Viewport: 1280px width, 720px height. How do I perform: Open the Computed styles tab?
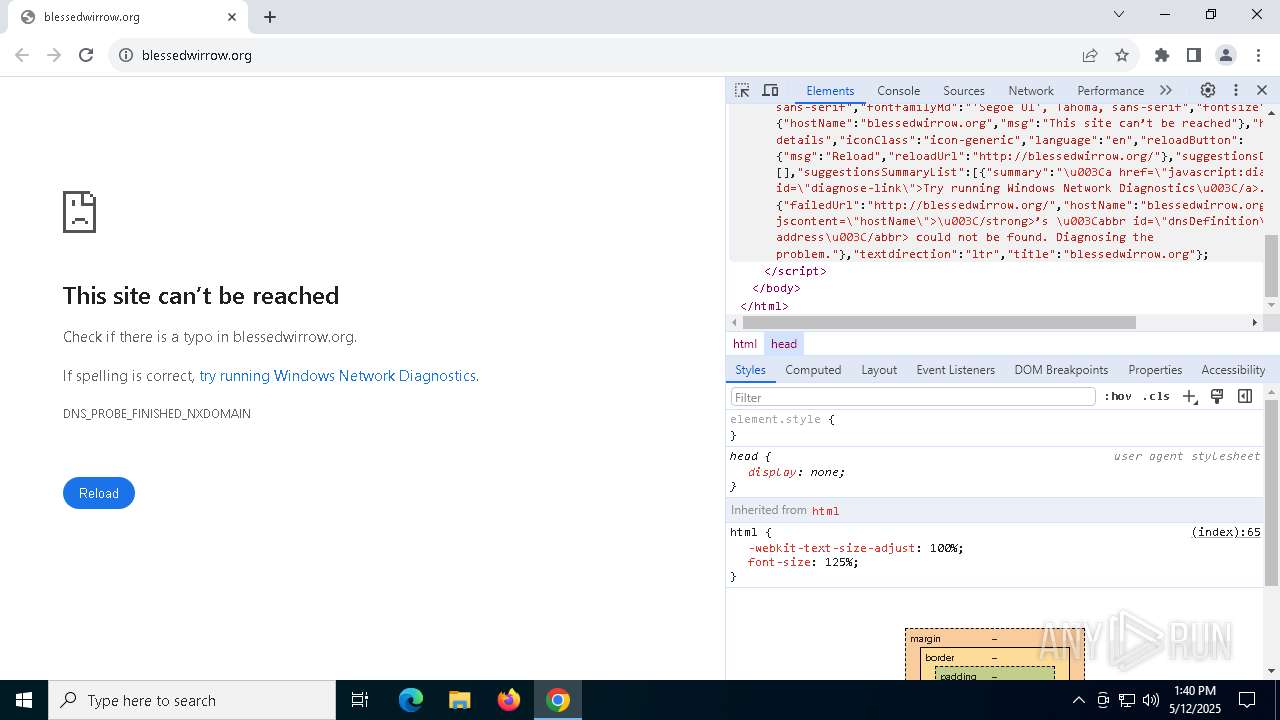(x=813, y=369)
